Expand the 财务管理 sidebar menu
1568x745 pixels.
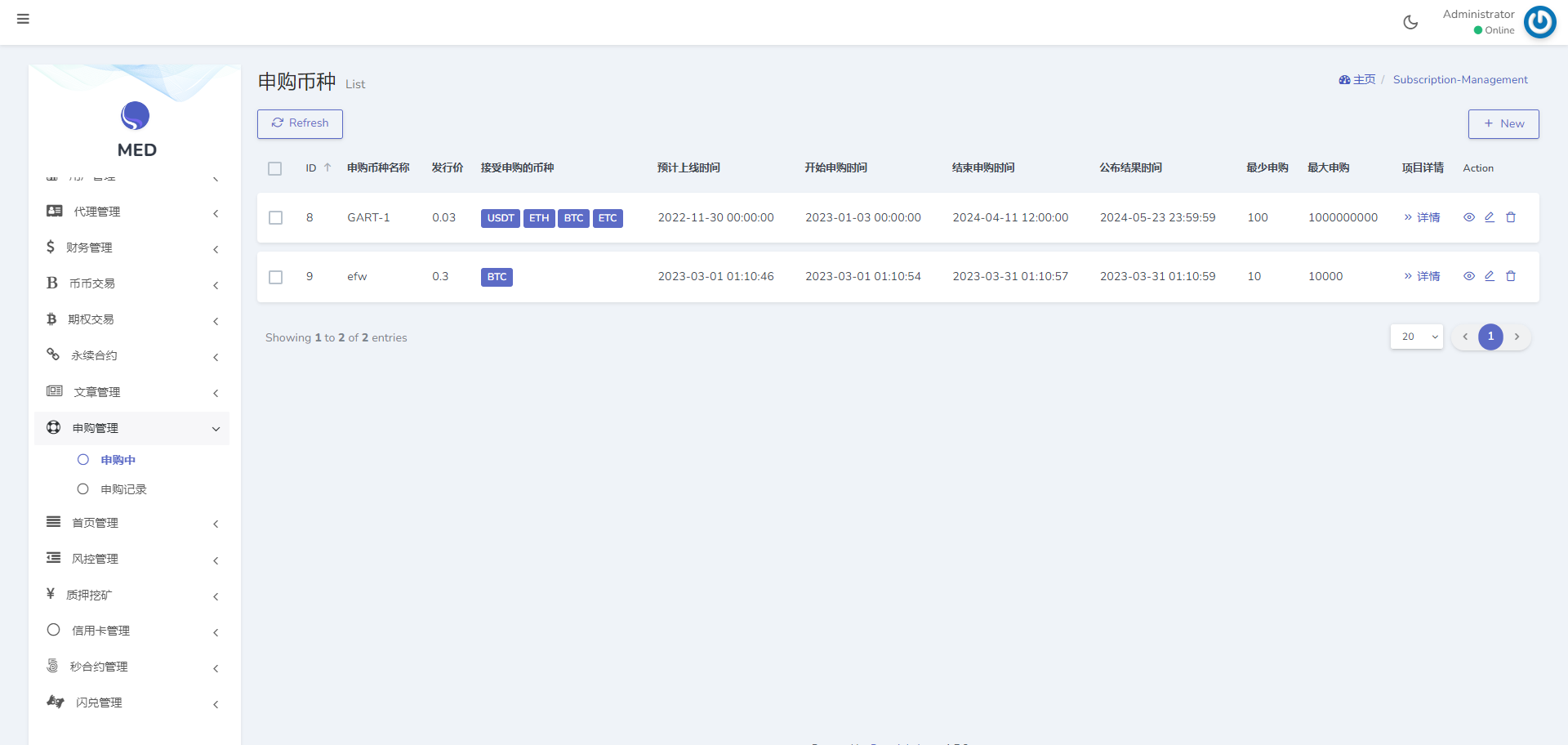point(131,248)
